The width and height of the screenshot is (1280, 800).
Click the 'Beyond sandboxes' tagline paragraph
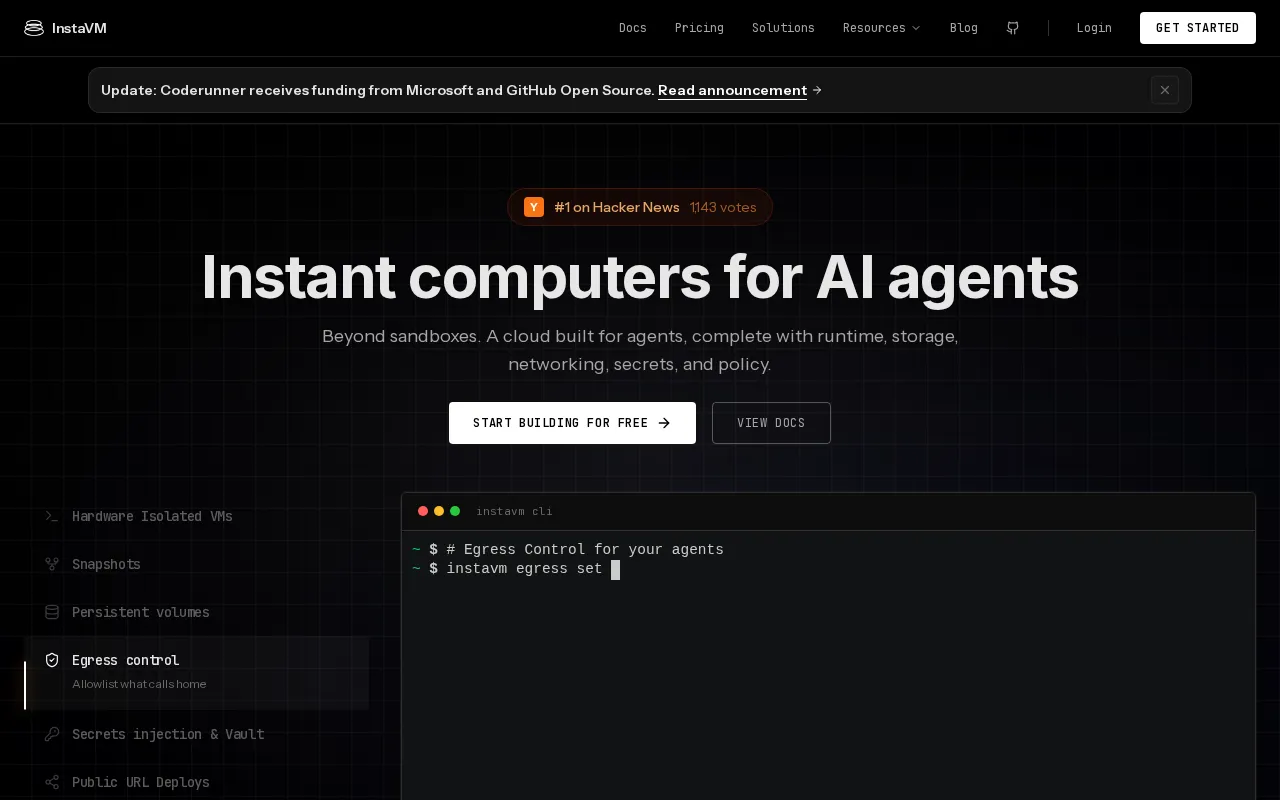tap(640, 350)
